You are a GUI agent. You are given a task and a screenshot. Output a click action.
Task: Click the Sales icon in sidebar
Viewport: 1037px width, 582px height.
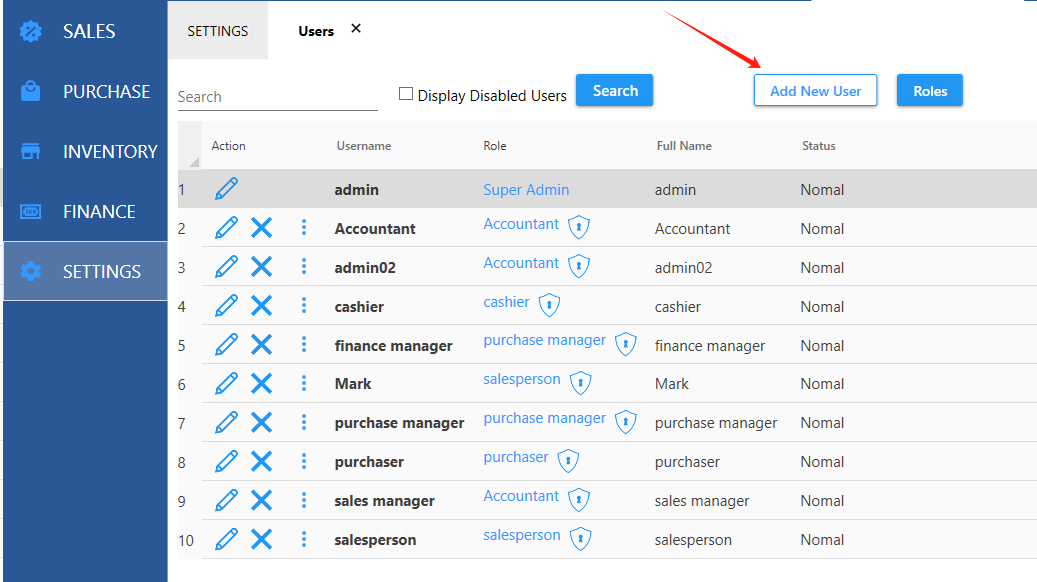31,31
